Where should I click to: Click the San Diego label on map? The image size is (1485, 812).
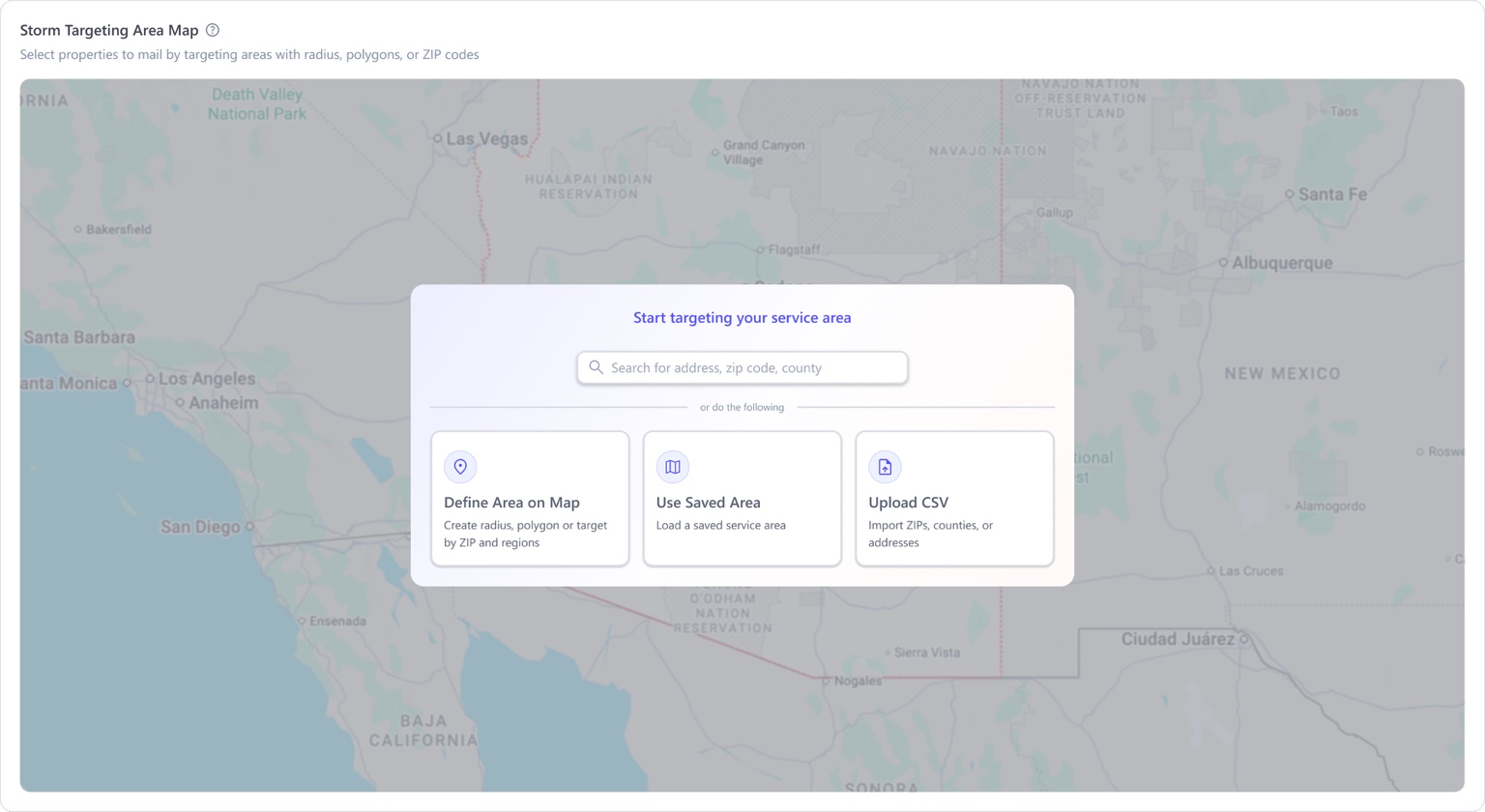pyautogui.click(x=200, y=527)
